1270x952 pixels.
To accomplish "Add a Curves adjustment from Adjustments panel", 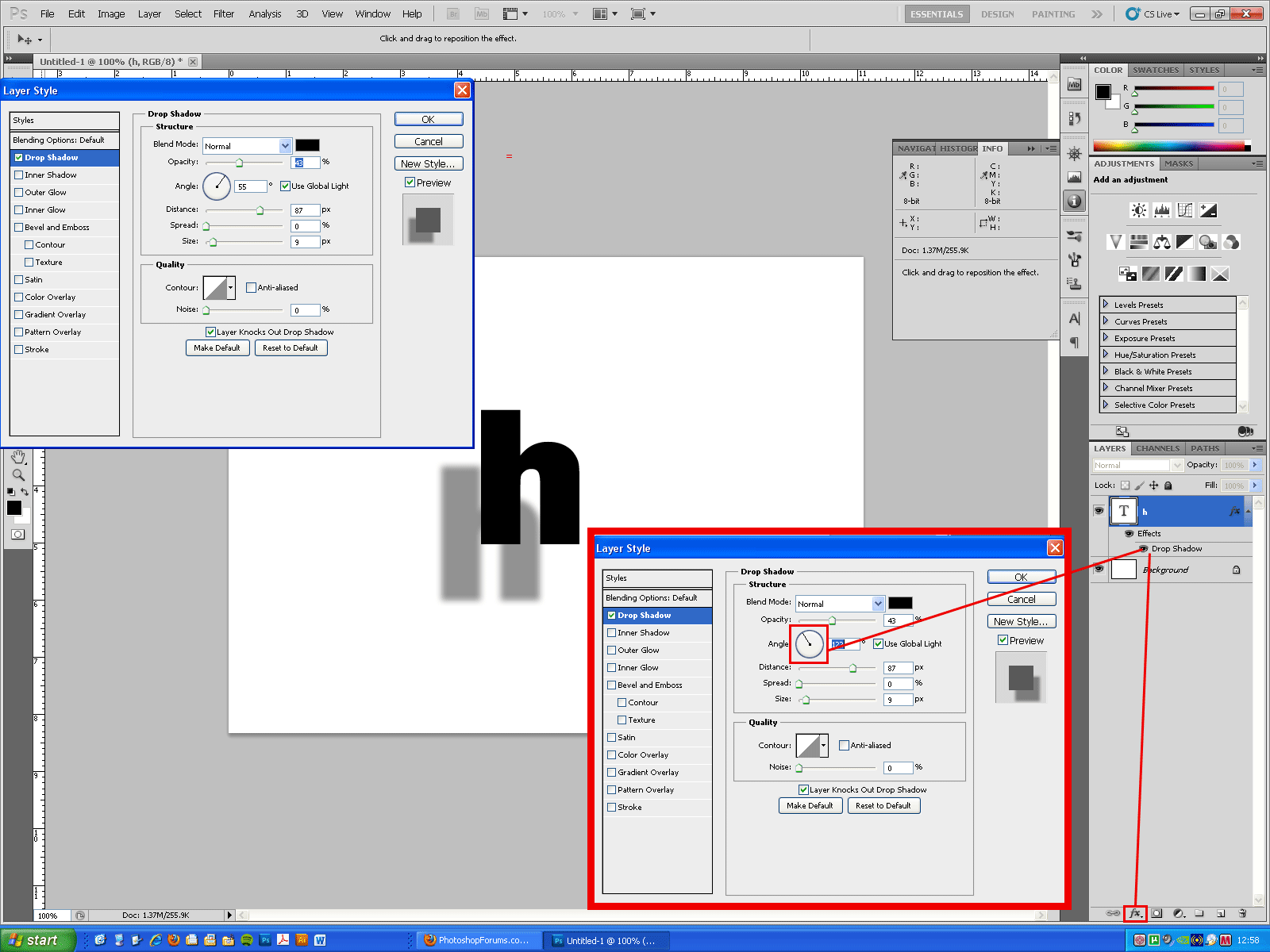I will tap(1185, 210).
